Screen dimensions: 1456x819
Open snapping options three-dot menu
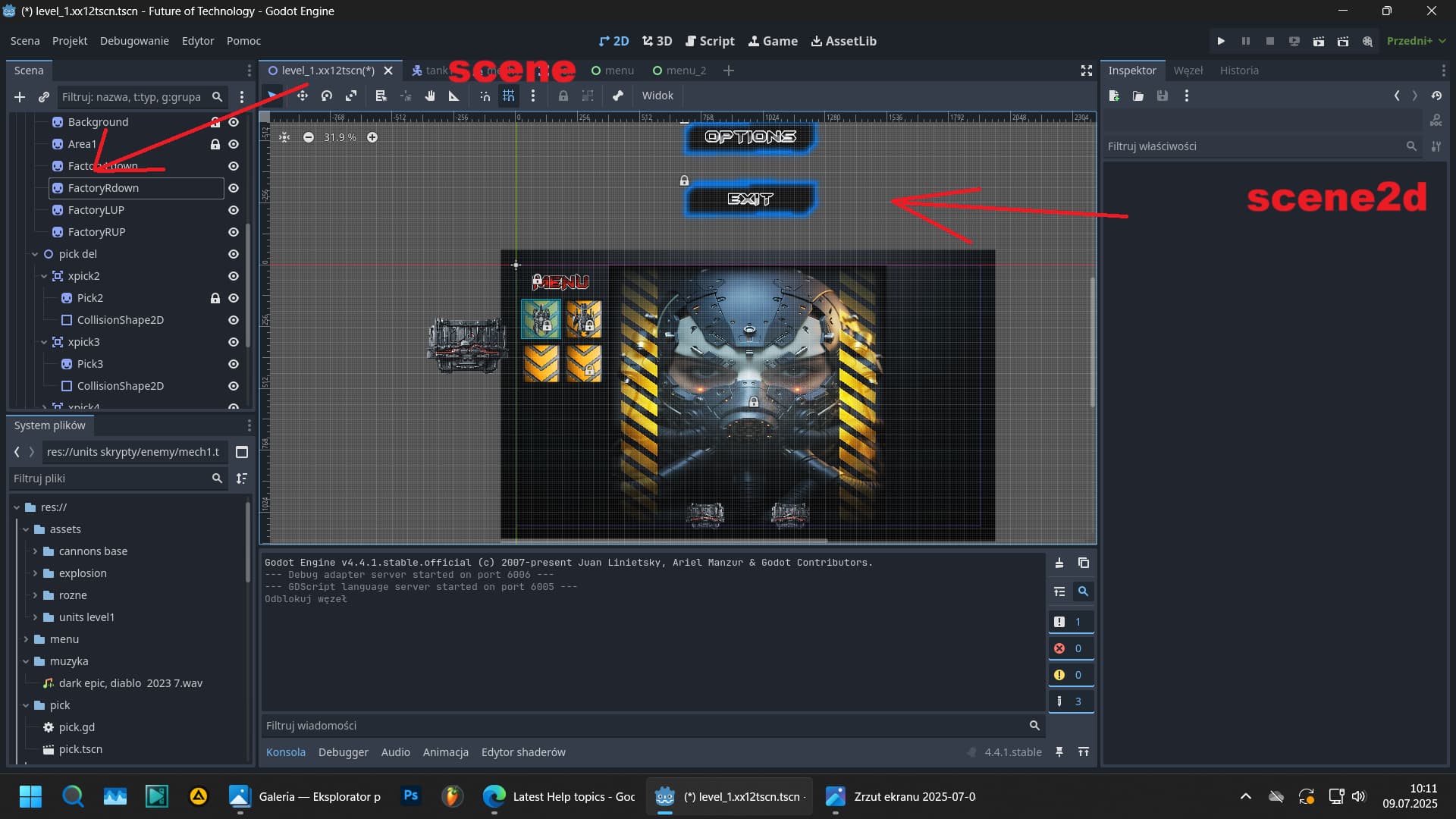pos(533,96)
